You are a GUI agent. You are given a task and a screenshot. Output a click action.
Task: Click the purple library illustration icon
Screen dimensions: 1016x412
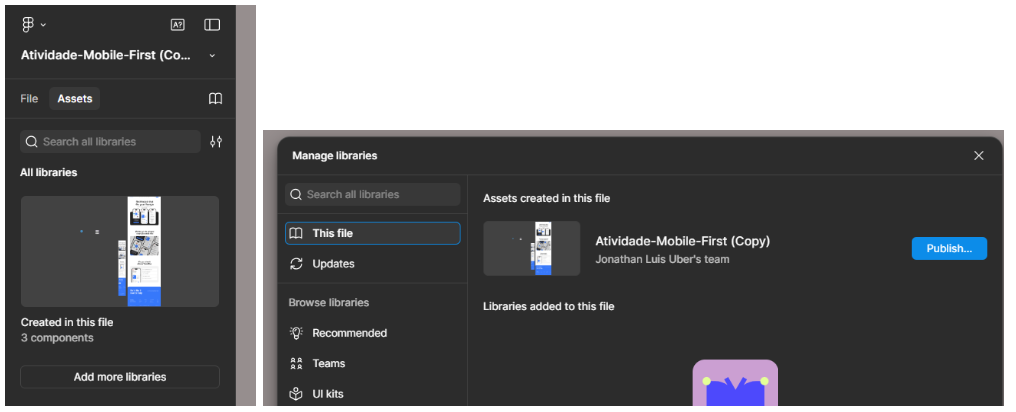pyautogui.click(x=735, y=383)
